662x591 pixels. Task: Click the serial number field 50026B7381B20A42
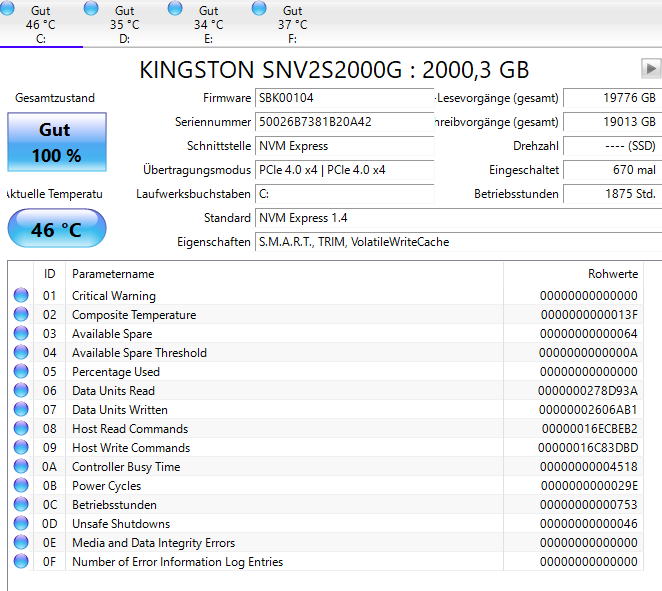[x=345, y=122]
